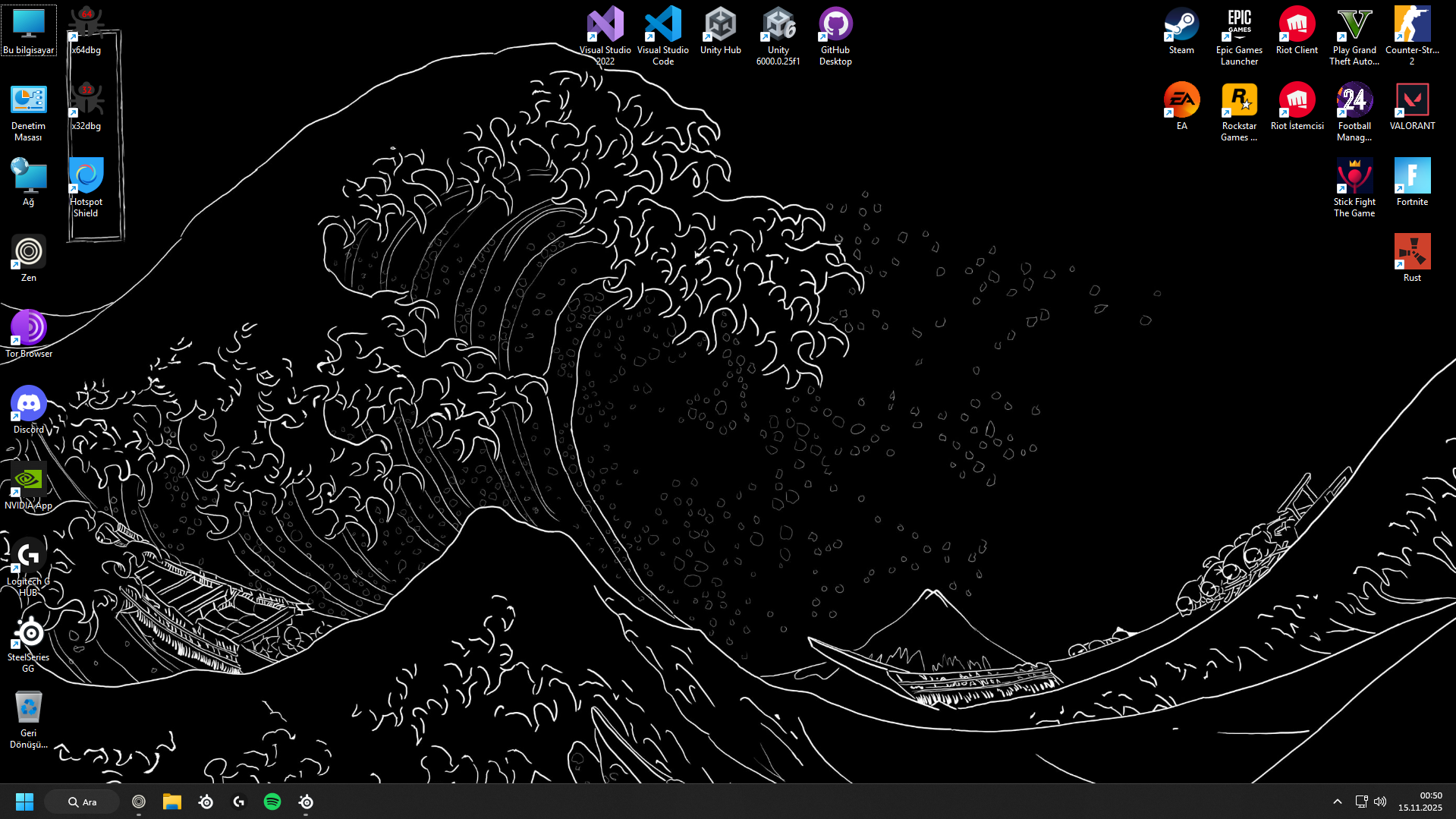
Task: Select the Discord desktop shortcut
Action: coord(29,410)
